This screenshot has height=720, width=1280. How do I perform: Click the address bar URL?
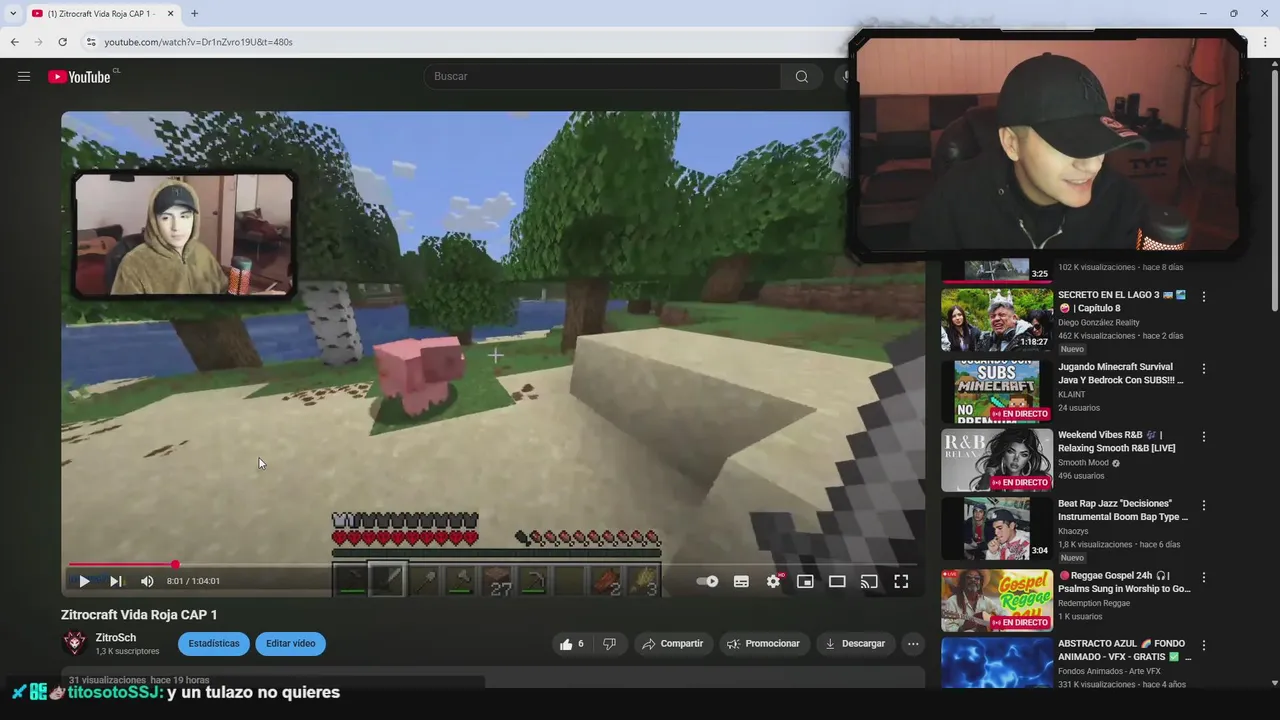coord(198,42)
